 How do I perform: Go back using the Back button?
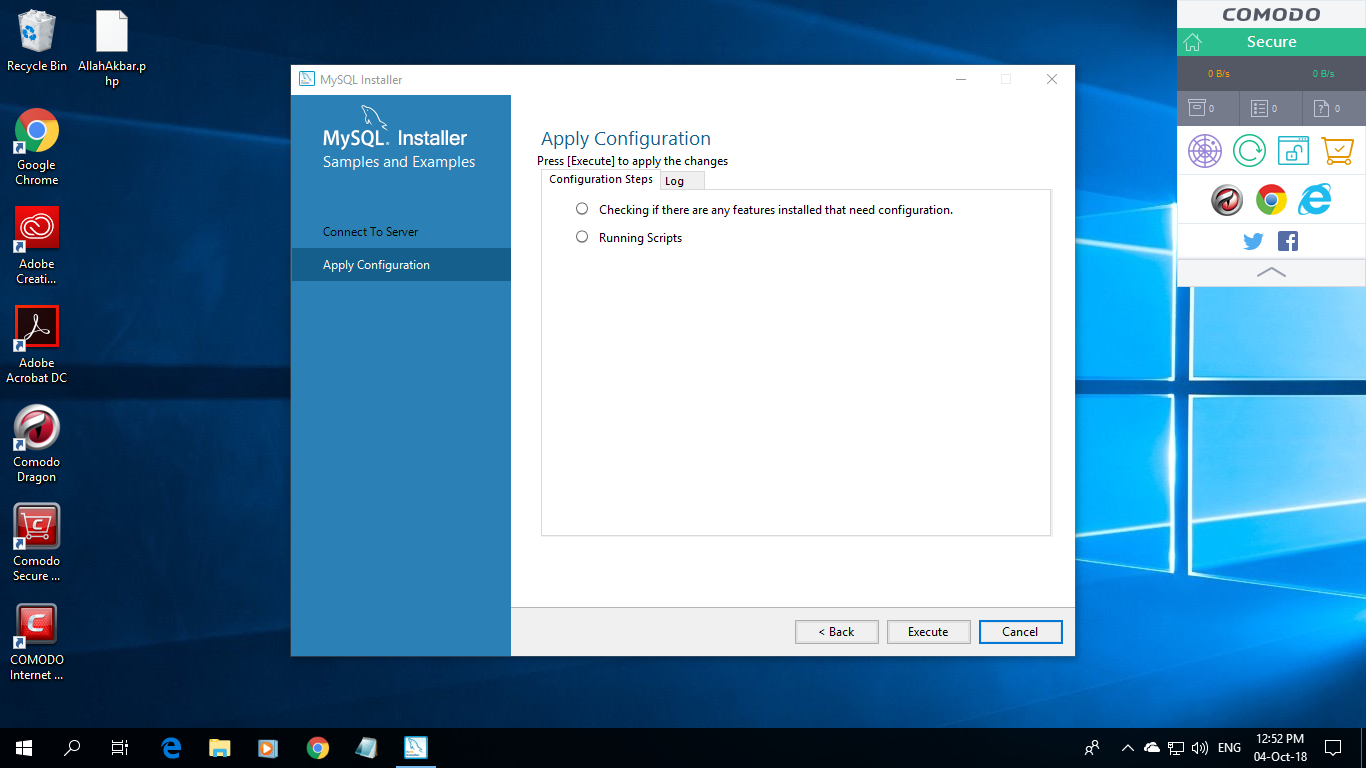click(x=836, y=631)
